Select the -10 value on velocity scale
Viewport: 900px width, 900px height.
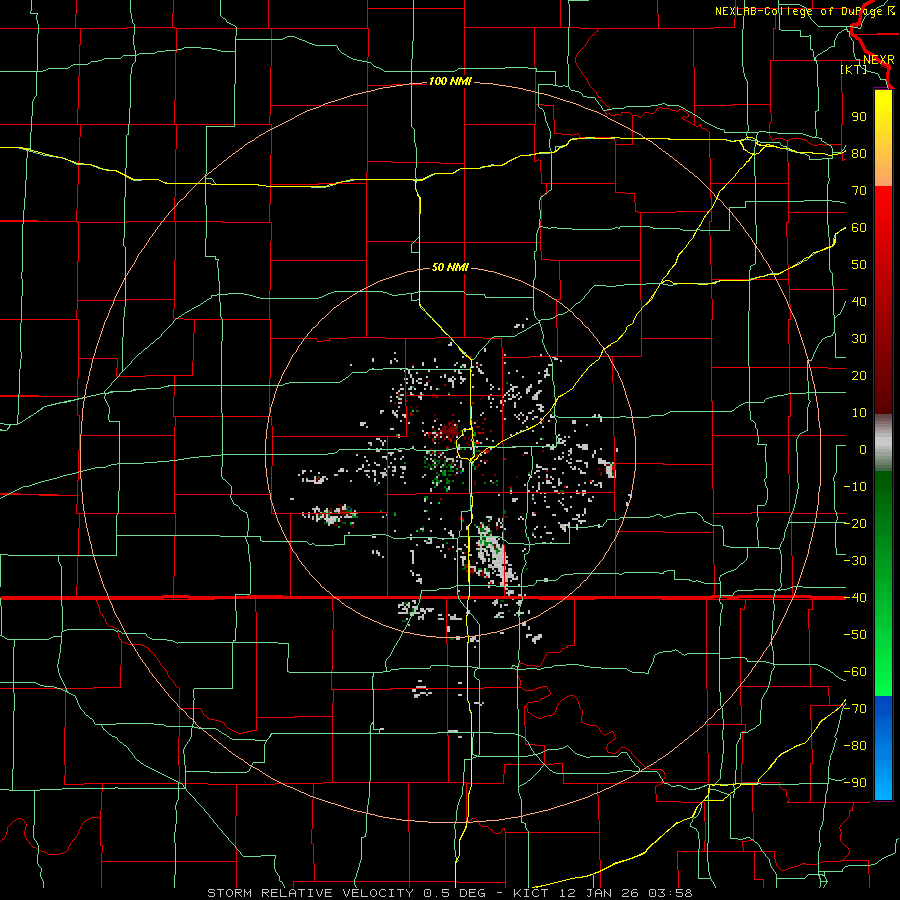[x=855, y=487]
